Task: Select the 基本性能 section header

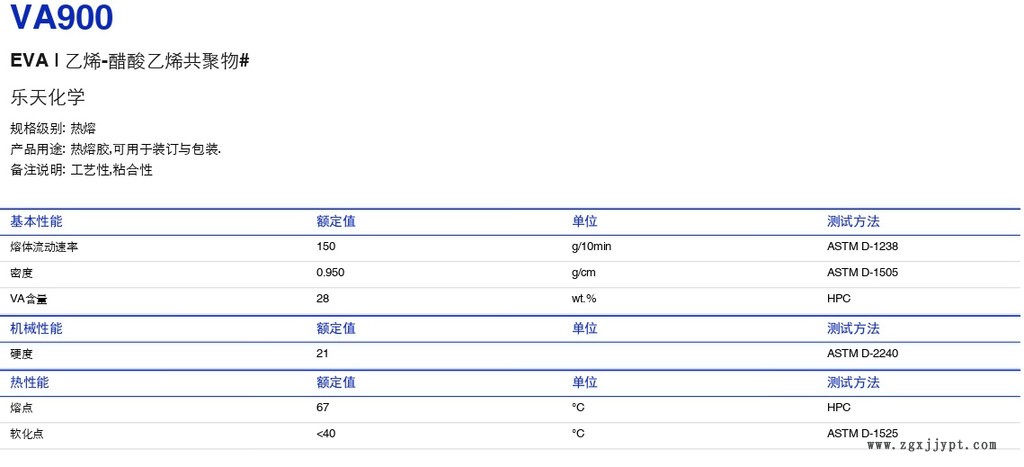Action: [x=36, y=222]
